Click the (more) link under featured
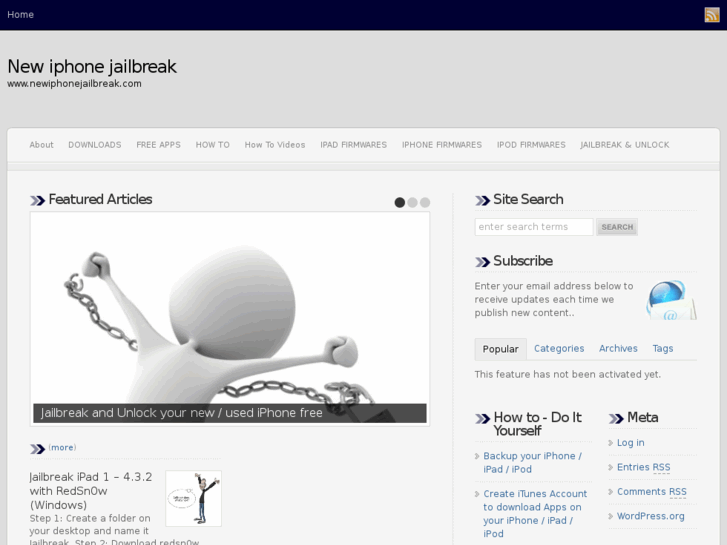This screenshot has height=545, width=727. point(62,447)
